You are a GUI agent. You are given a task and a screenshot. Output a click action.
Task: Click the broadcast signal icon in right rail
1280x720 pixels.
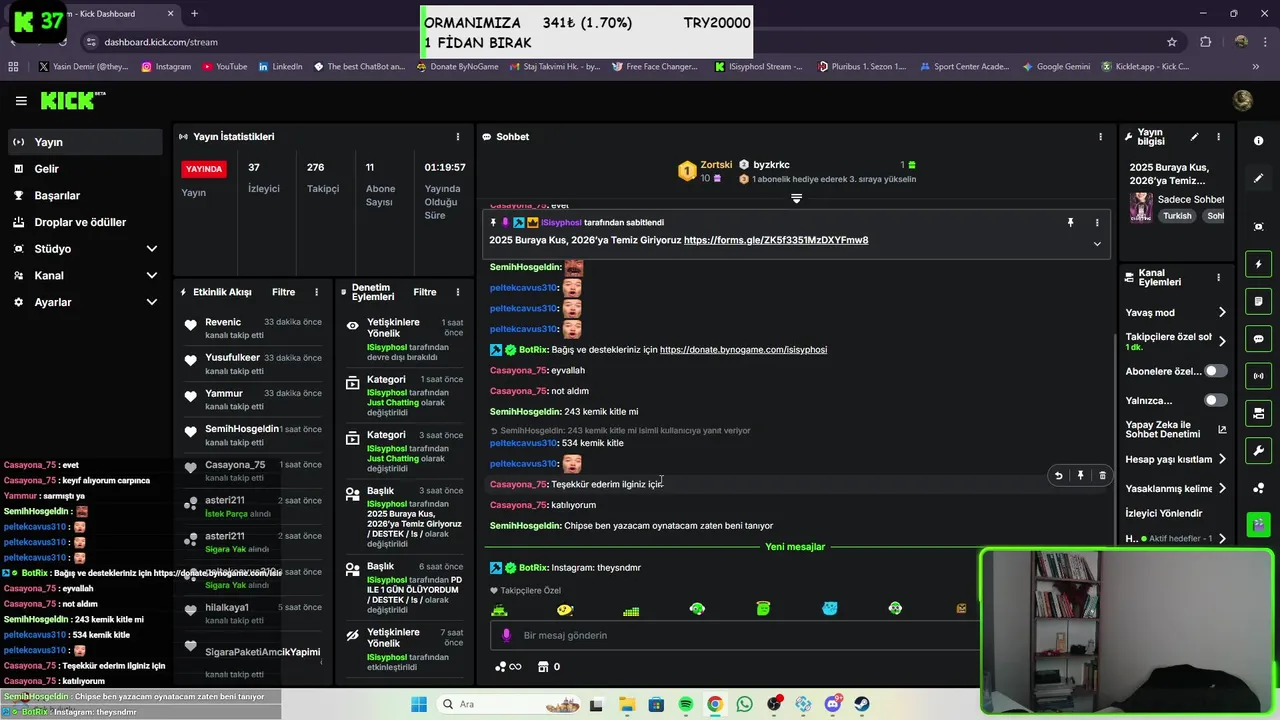[x=1258, y=376]
